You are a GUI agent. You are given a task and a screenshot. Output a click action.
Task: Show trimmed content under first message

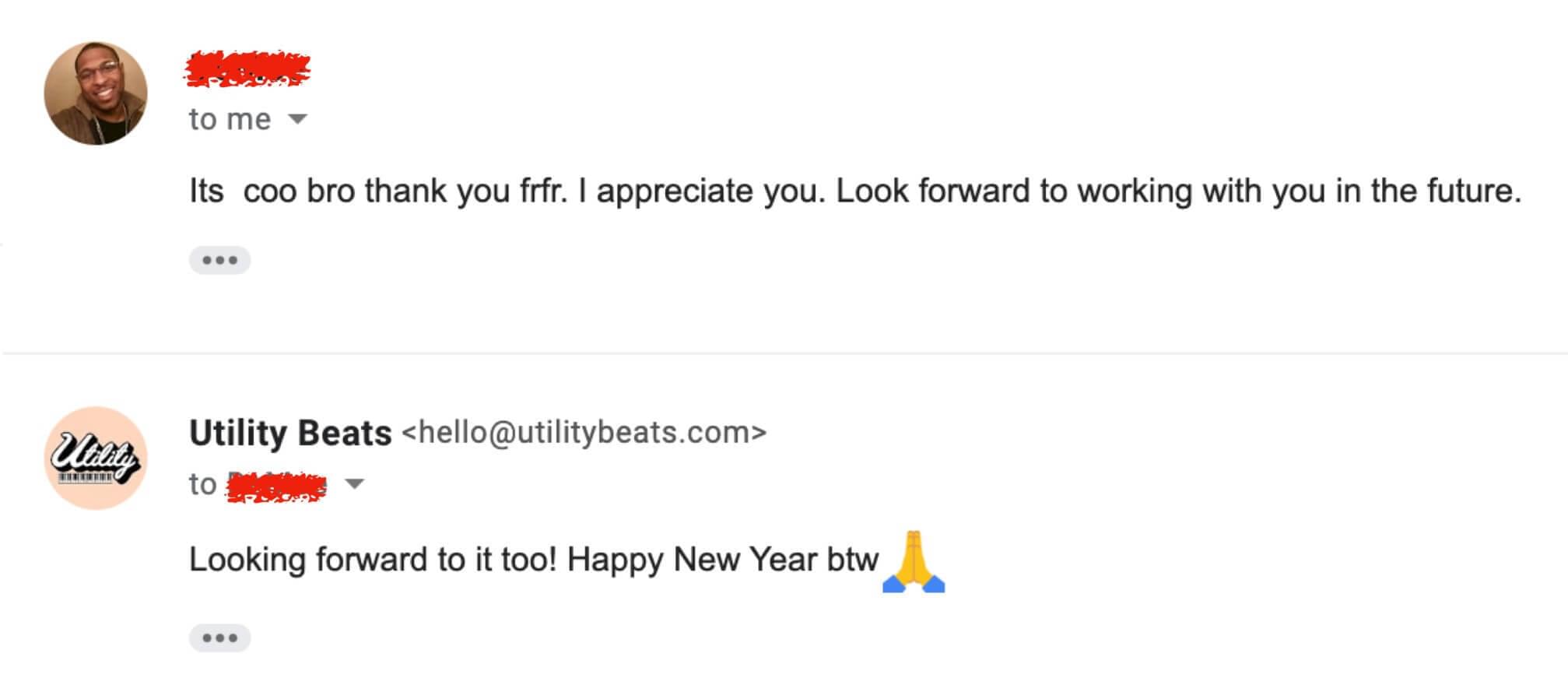219,260
